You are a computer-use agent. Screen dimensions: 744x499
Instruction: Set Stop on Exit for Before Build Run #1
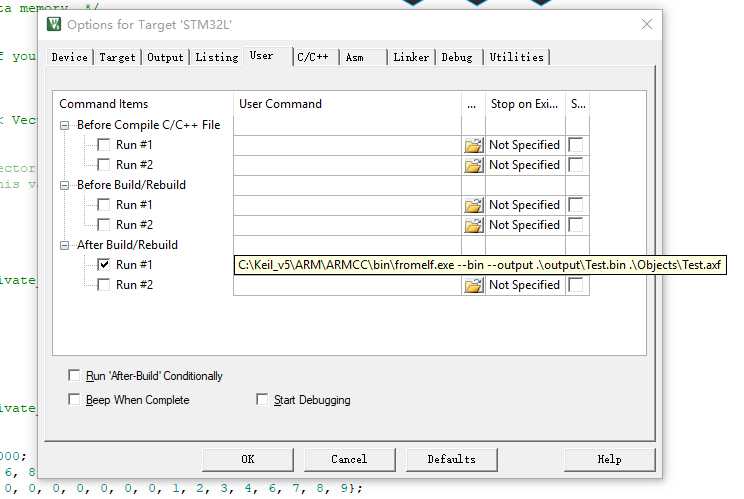(525, 205)
